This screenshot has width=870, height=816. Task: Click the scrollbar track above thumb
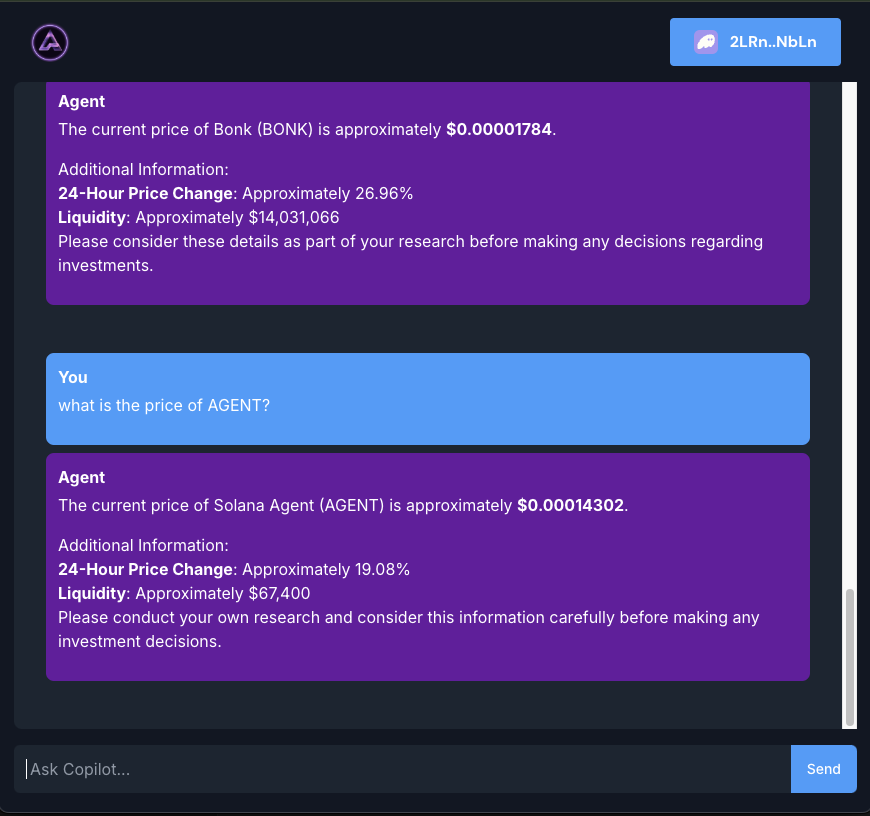click(x=849, y=333)
